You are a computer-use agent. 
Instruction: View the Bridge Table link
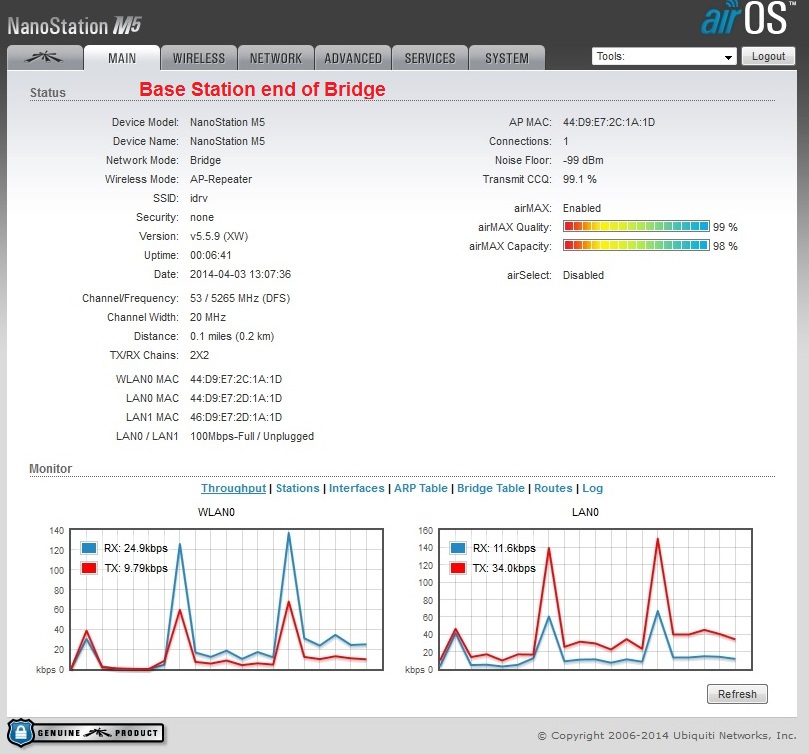click(x=490, y=488)
